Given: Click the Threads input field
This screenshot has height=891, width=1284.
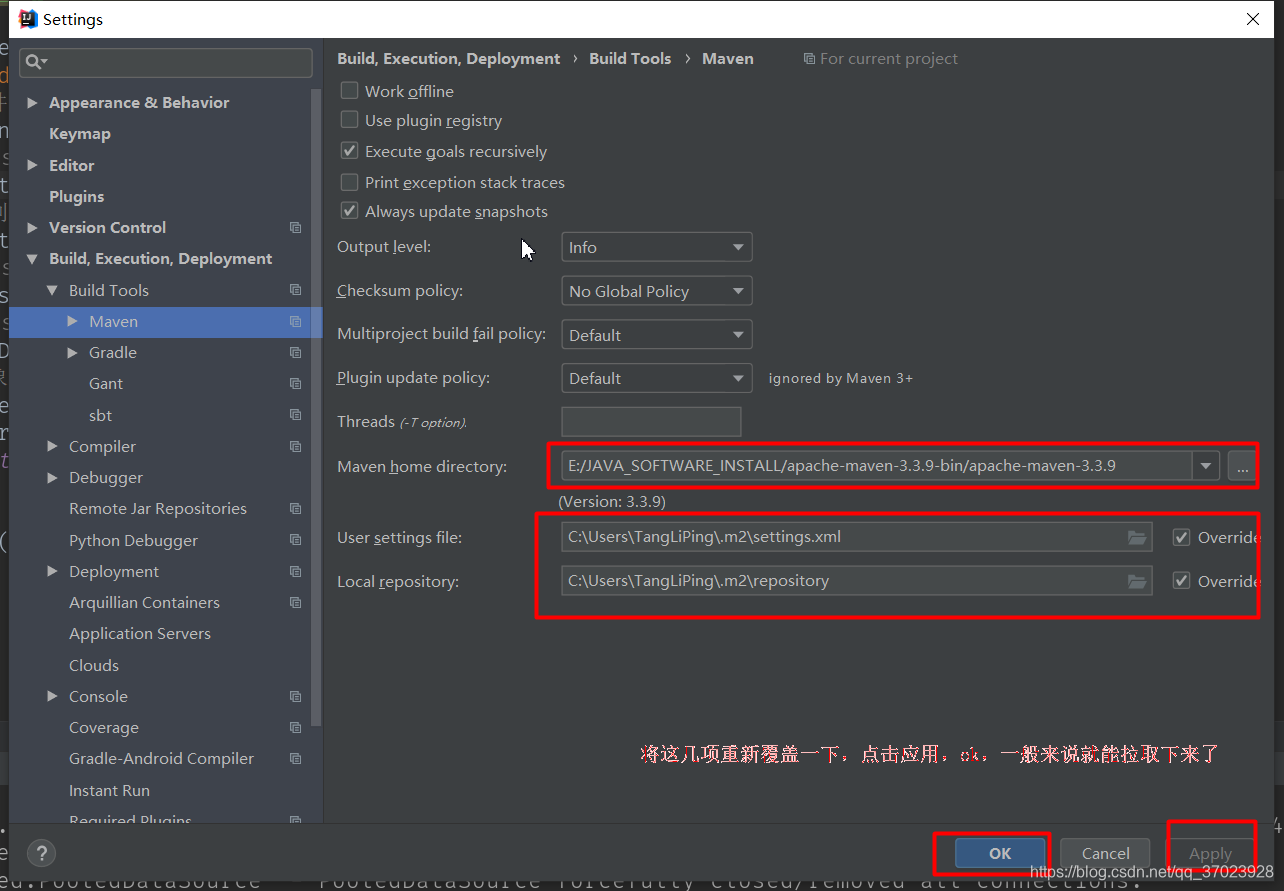Looking at the screenshot, I should point(651,421).
